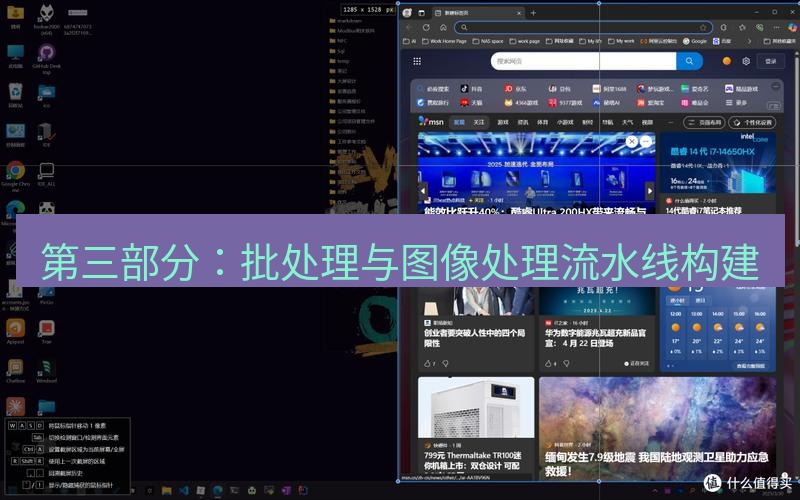Open the 抖音 quick link
The width and height of the screenshot is (800, 500).
click(x=471, y=89)
